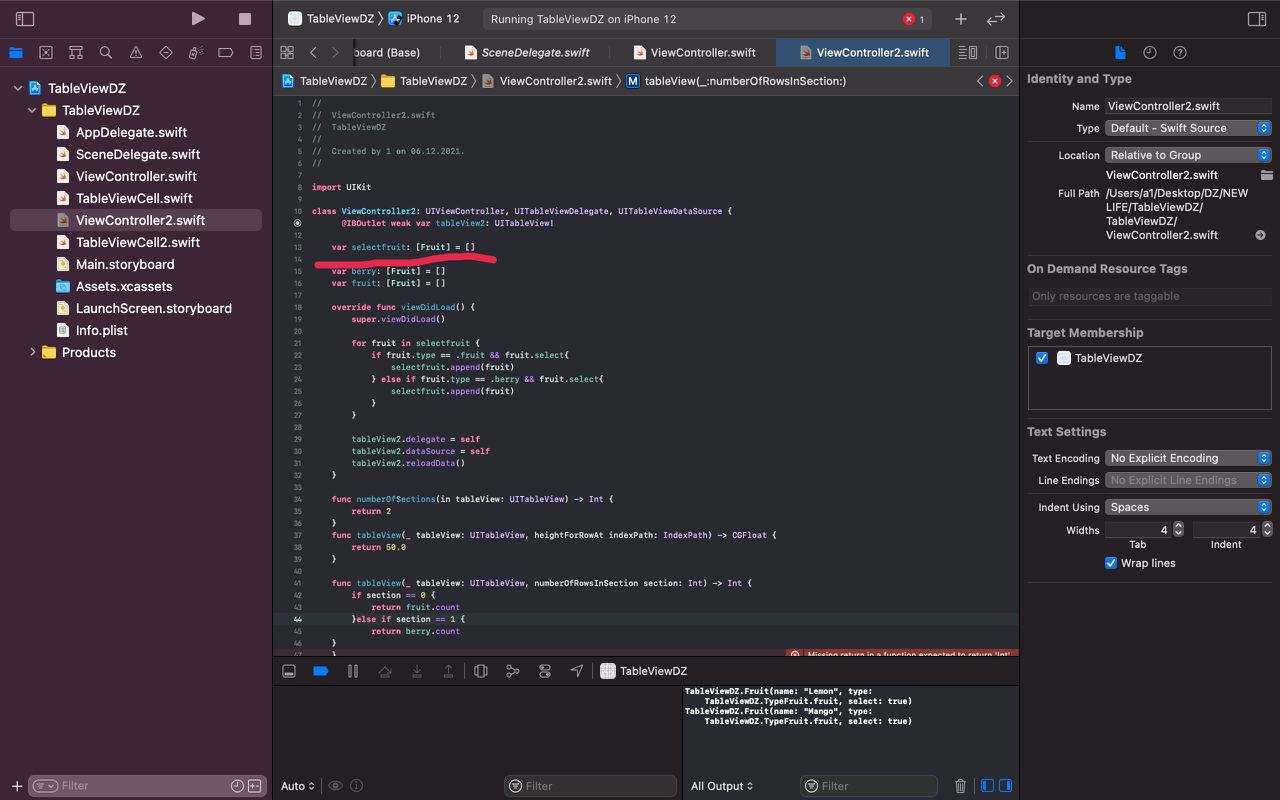Add an editor on the right
Viewport: 1280px width, 800px height.
tap(1002, 52)
